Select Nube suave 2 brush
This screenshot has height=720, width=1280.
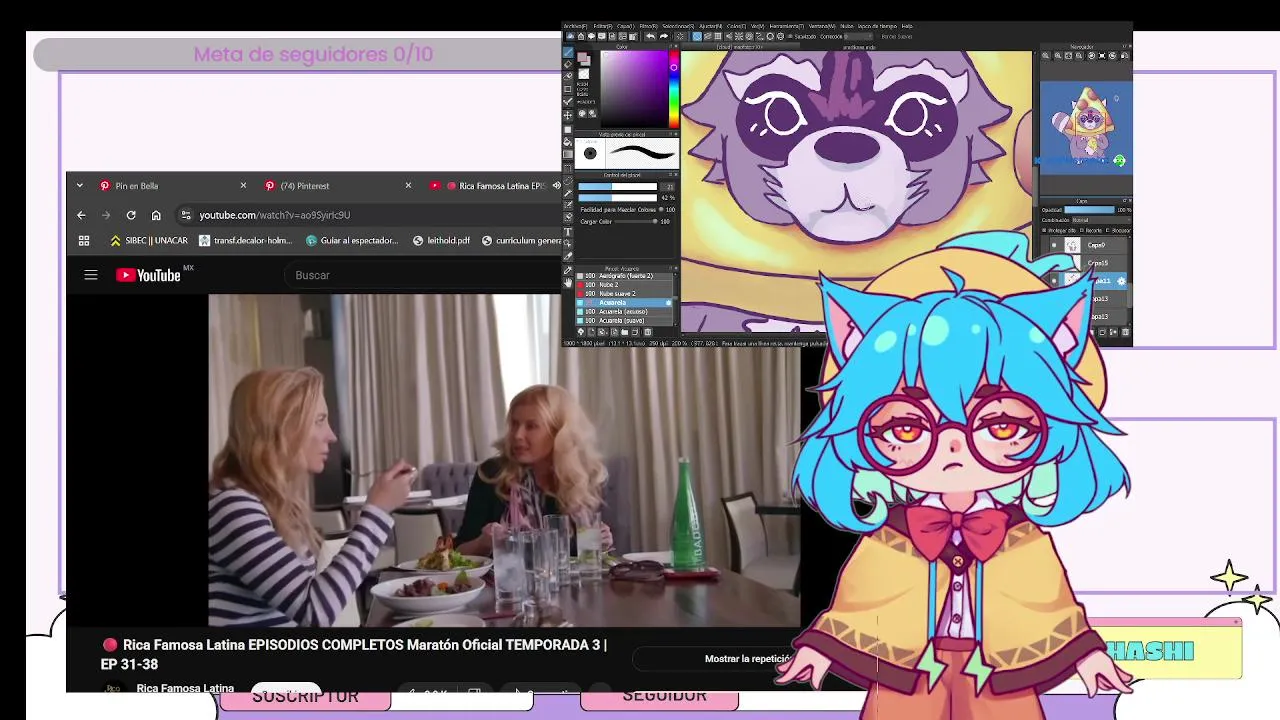pos(623,293)
